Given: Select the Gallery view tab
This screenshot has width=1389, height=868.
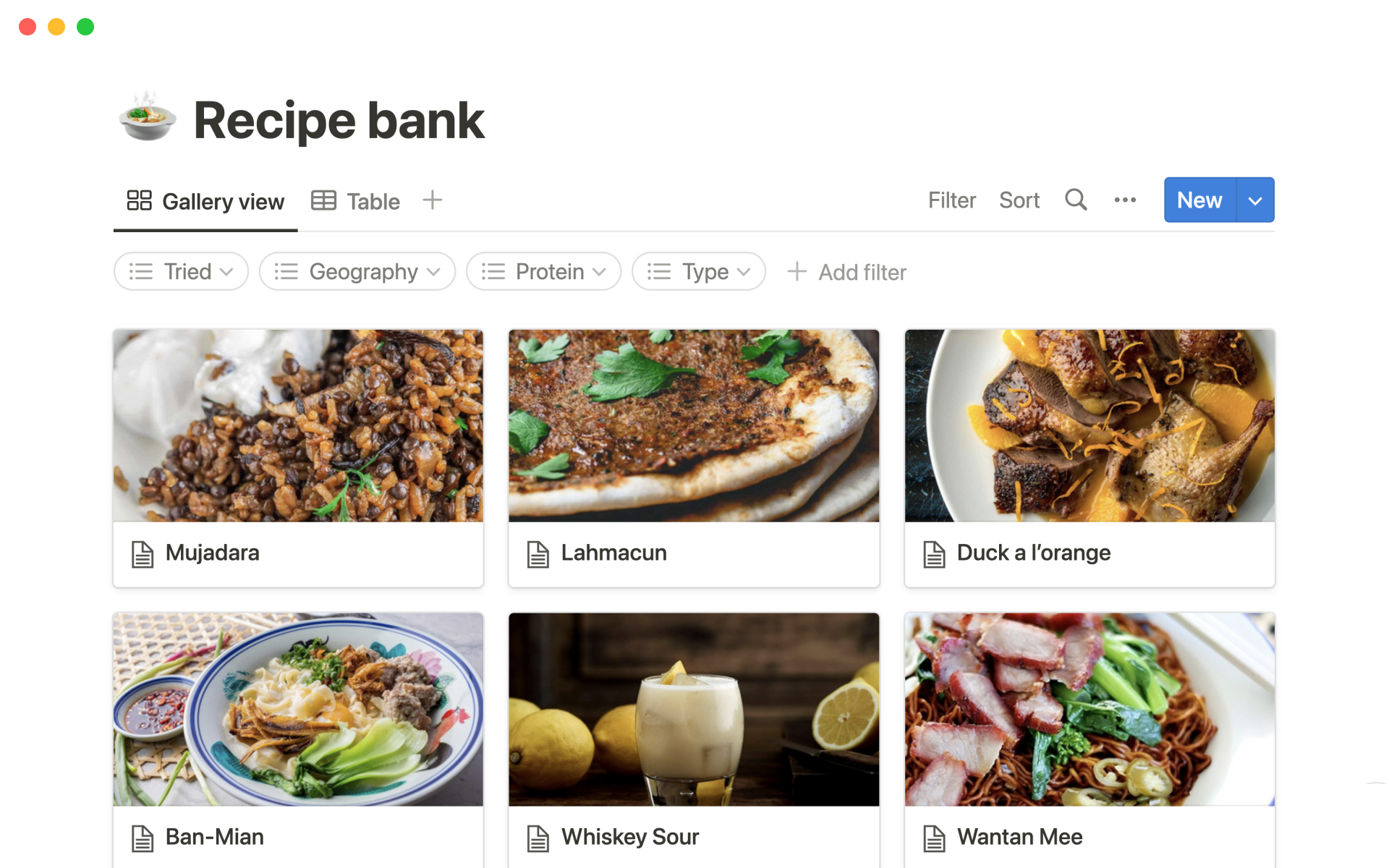Looking at the screenshot, I should (205, 201).
